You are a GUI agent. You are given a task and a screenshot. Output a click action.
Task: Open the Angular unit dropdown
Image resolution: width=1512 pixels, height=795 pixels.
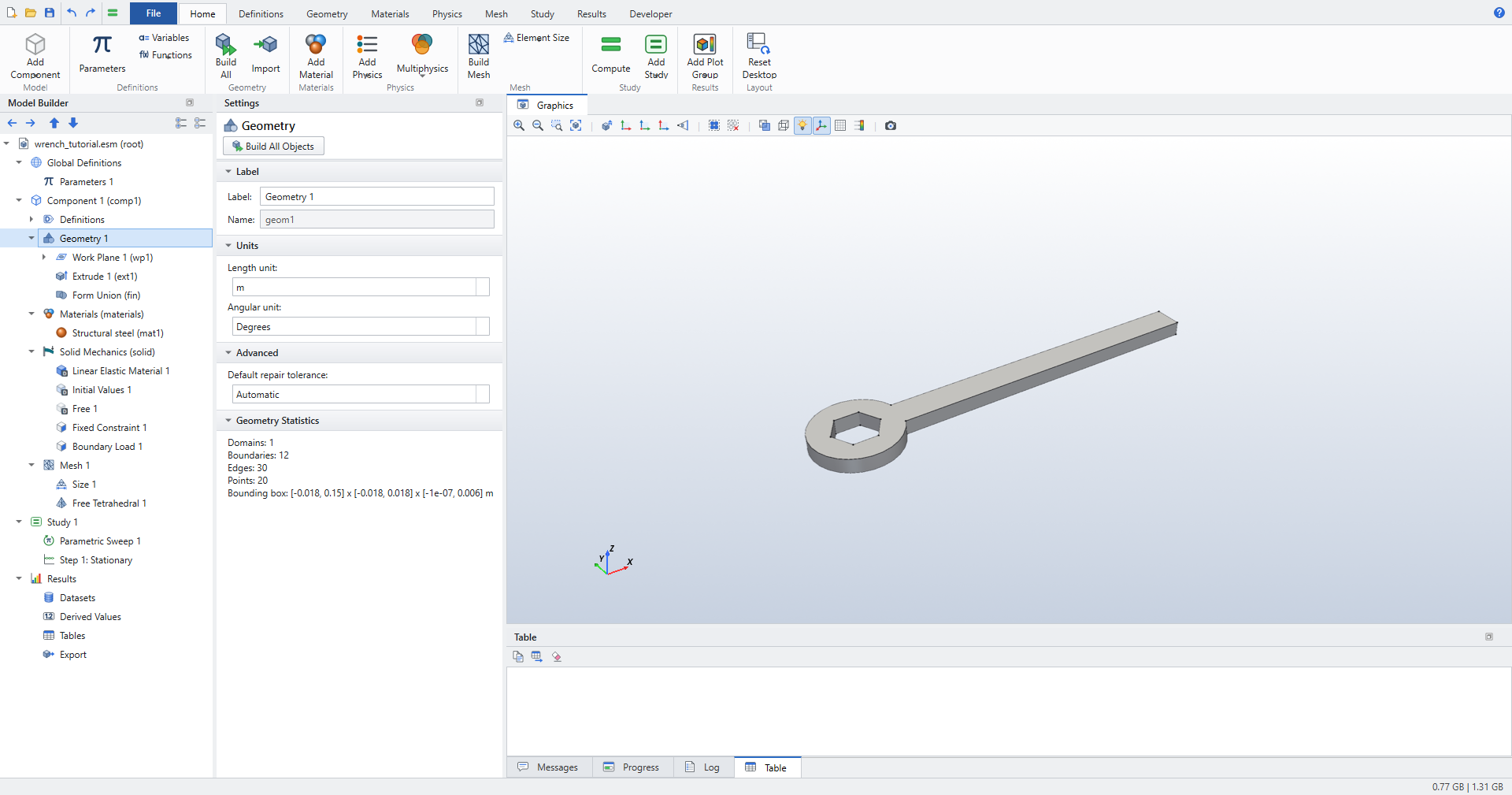tap(483, 327)
